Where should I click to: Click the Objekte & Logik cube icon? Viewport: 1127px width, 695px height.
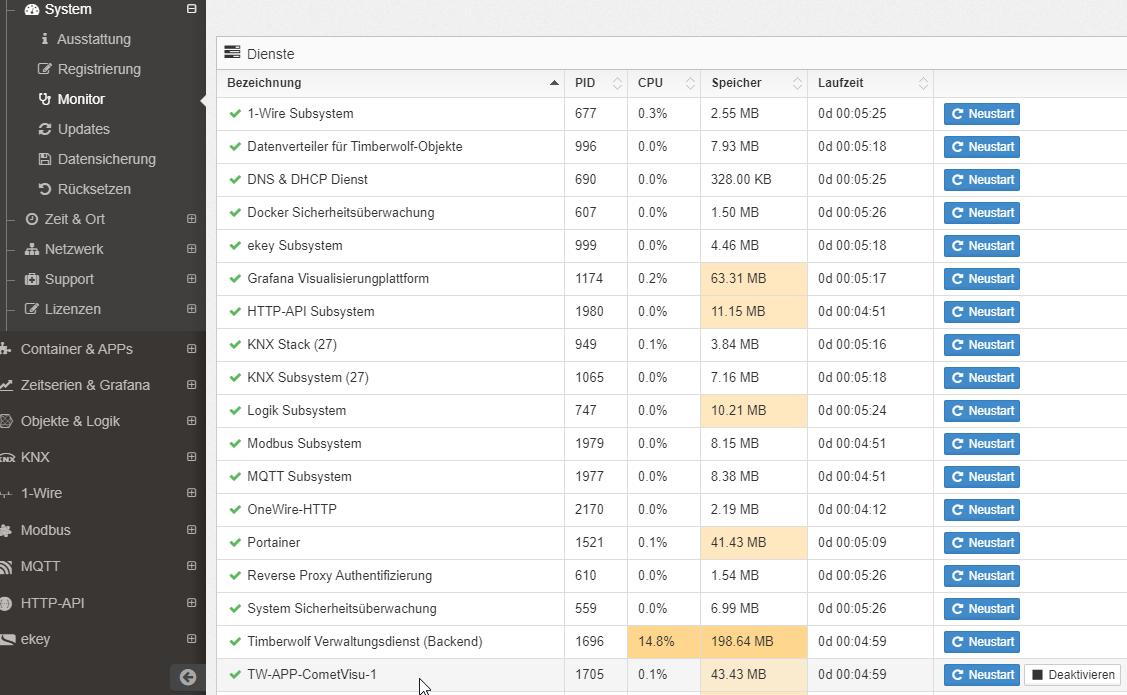(6, 421)
